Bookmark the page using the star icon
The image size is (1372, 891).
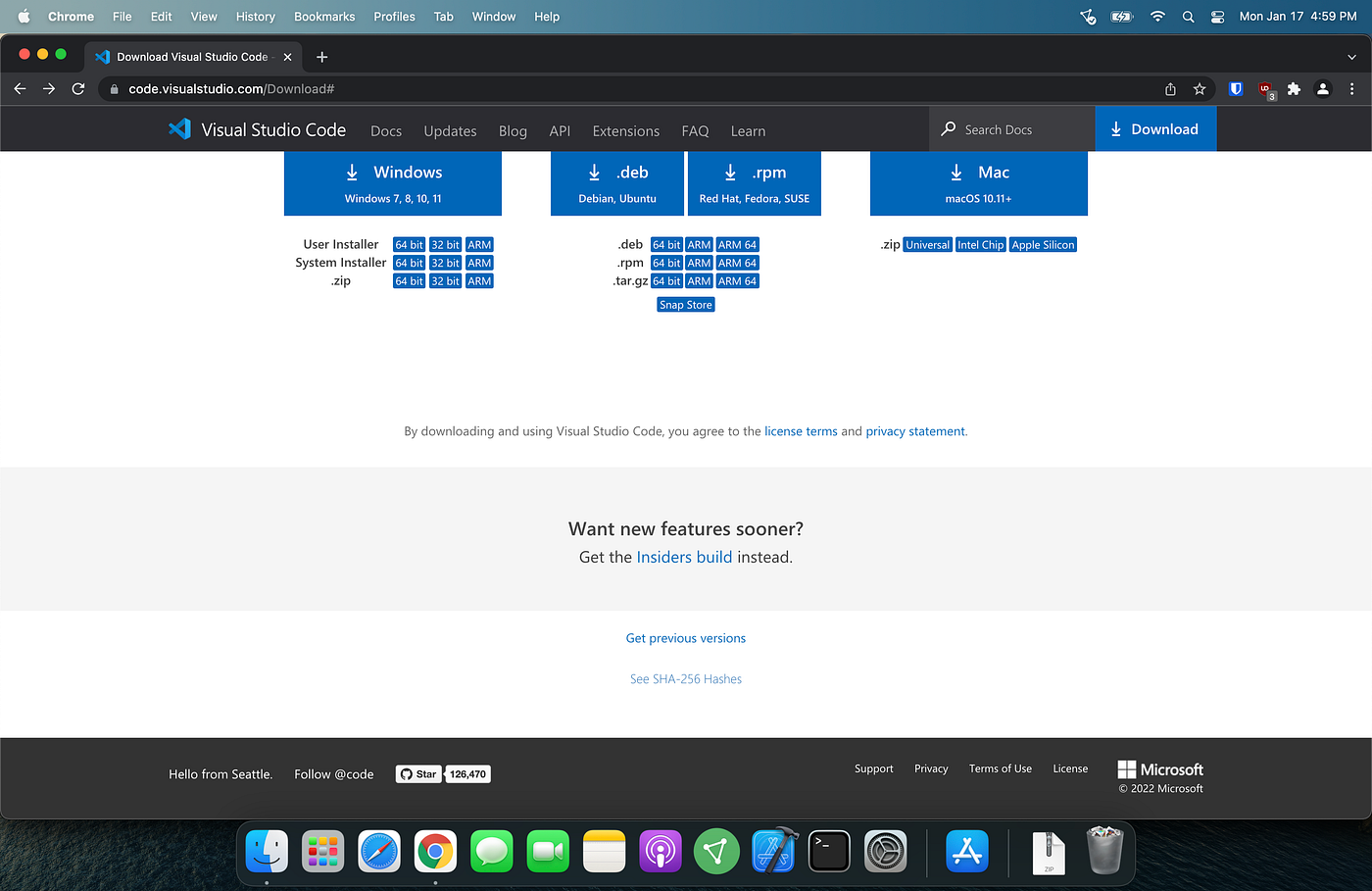[x=1200, y=88]
